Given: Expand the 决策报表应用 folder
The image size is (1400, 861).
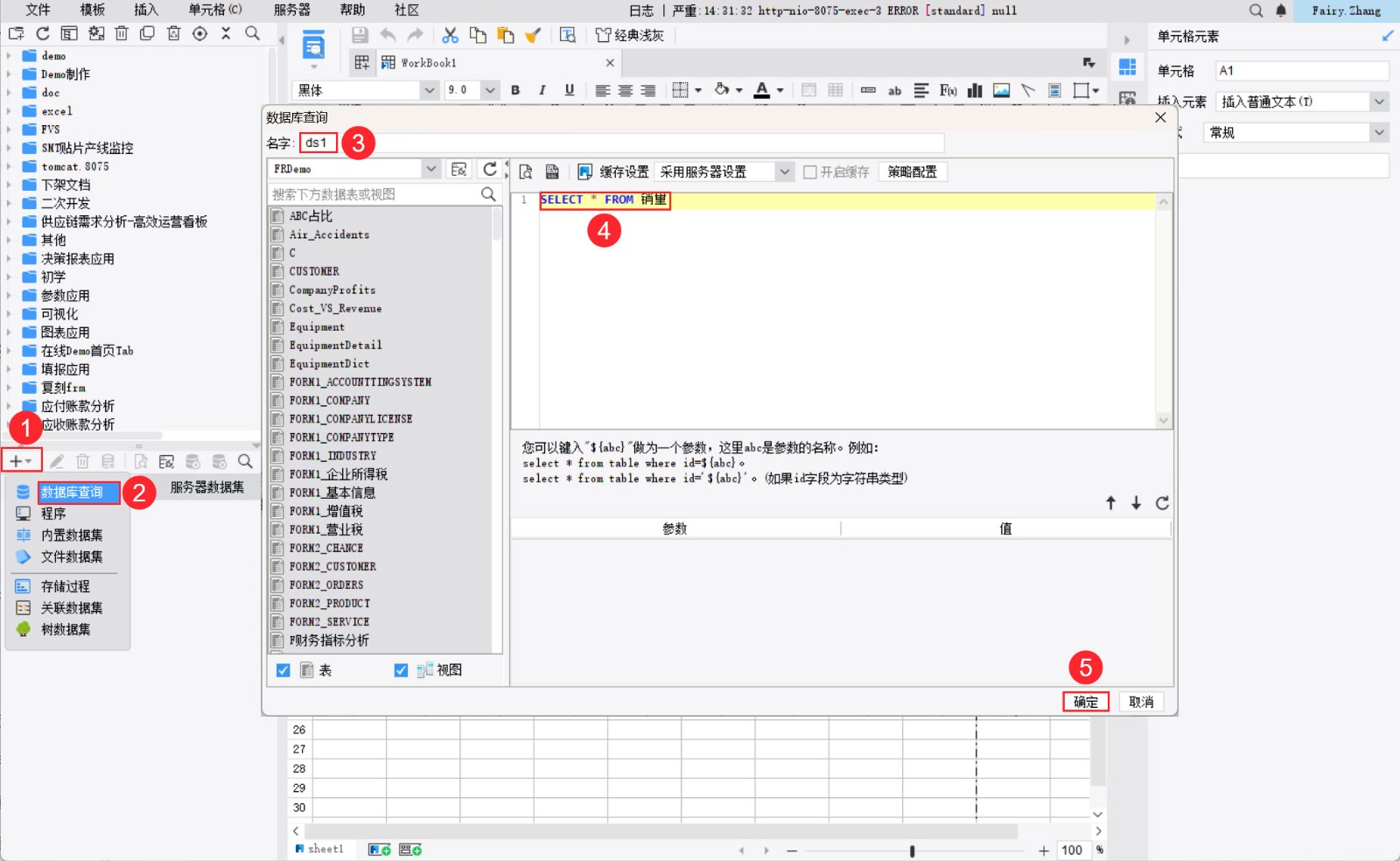Looking at the screenshot, I should click(9, 259).
